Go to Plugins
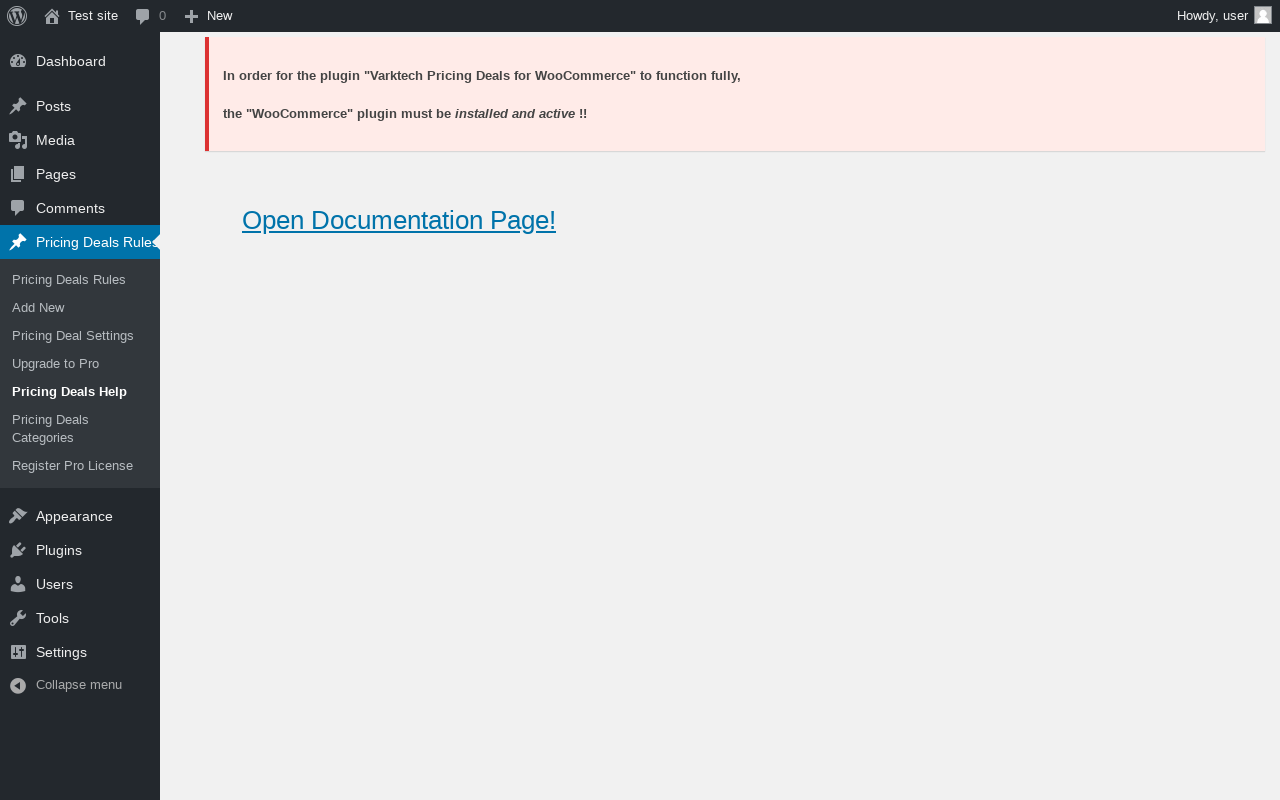Screen dimensions: 1280x800 [80, 550]
